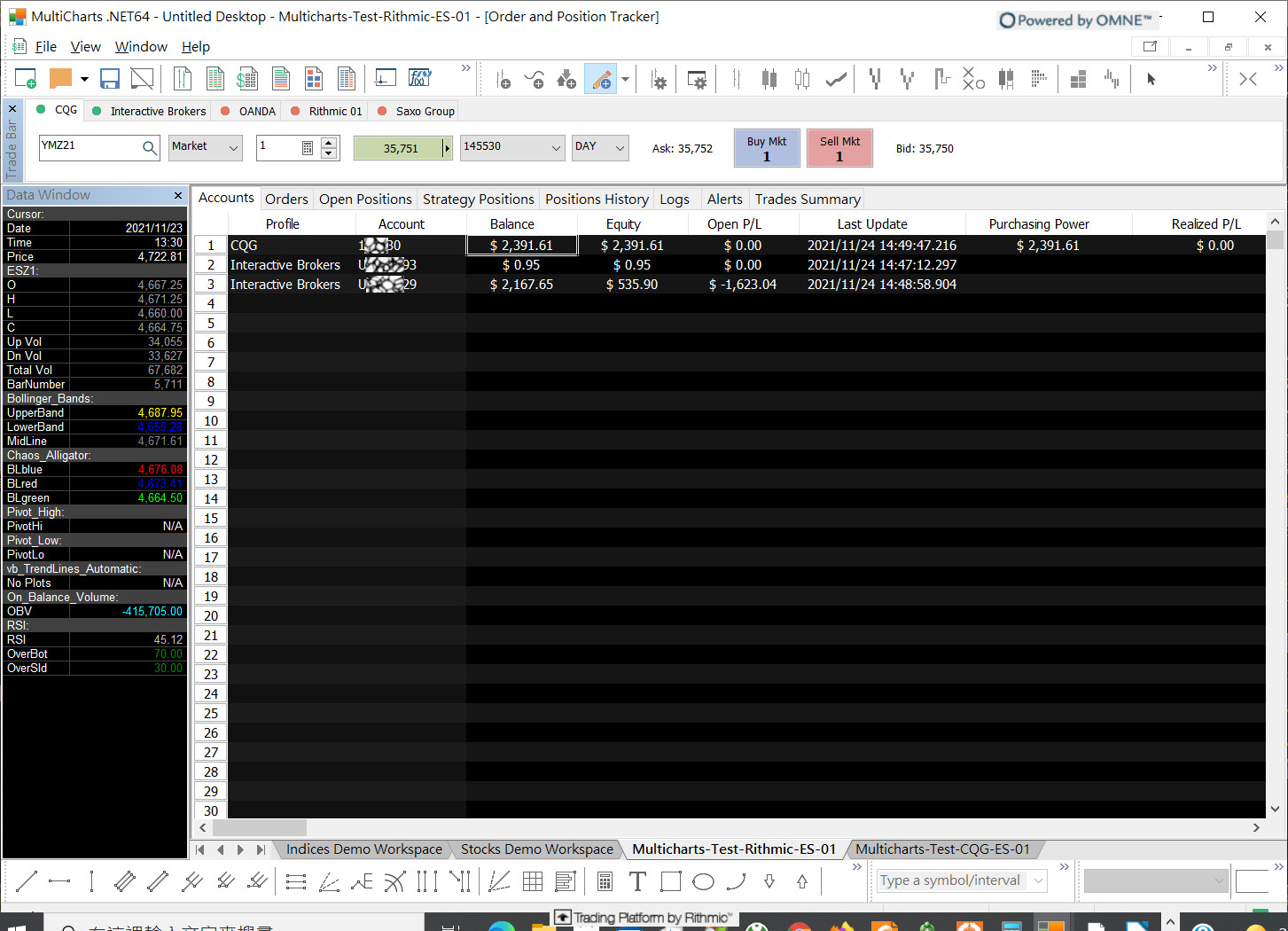Click the YMZ21 symbol input field
The width and height of the screenshot is (1288, 931).
(90, 147)
